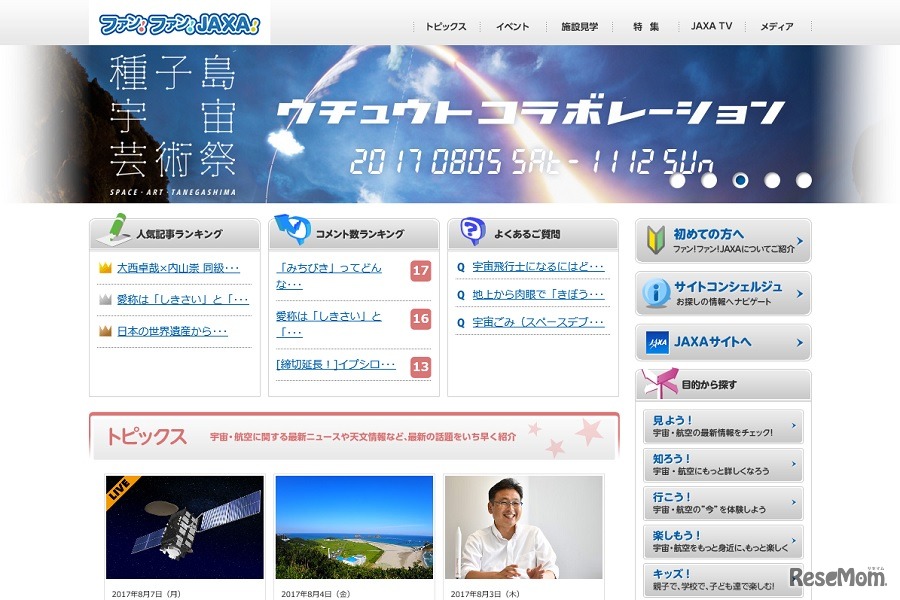Click the arrow on the サイトコンシェルジュ button
900x600 pixels.
click(x=800, y=293)
